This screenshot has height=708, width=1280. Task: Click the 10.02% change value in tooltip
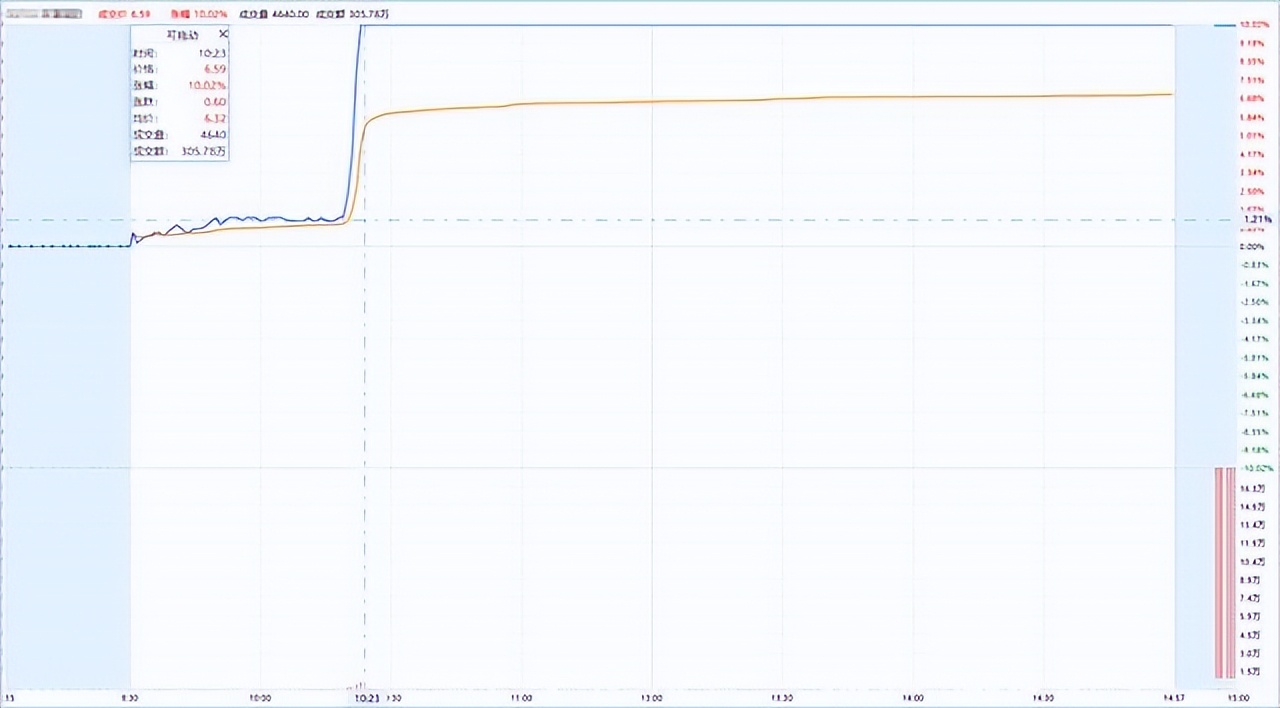coord(207,85)
